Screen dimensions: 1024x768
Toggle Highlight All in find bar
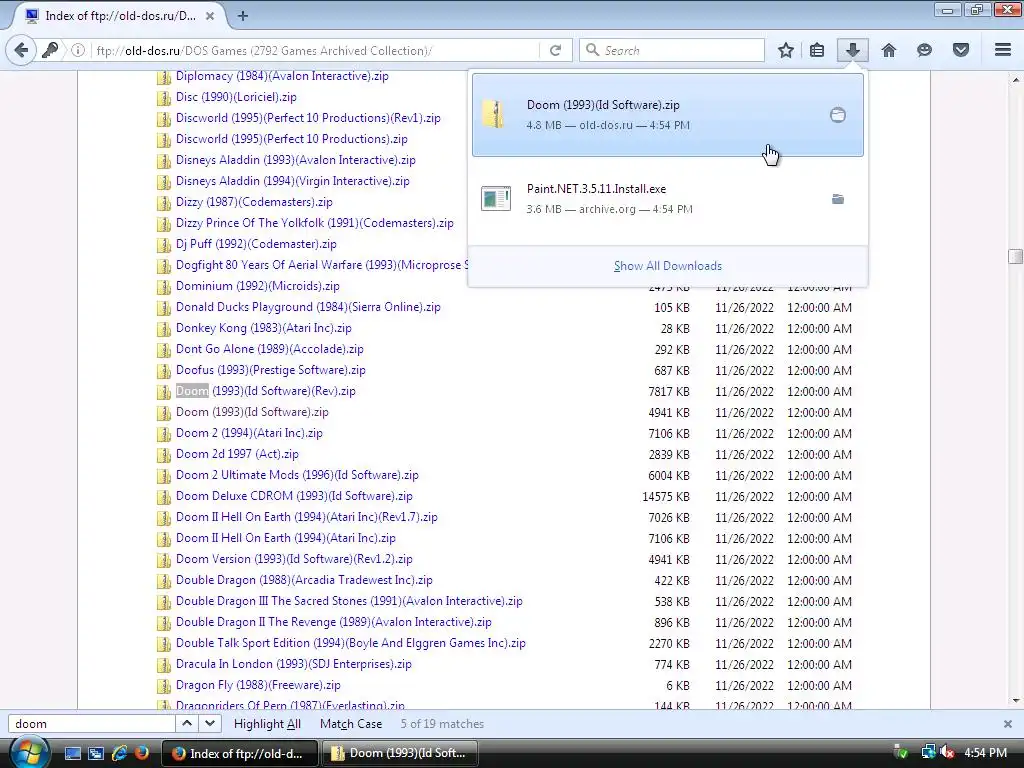pyautogui.click(x=267, y=724)
